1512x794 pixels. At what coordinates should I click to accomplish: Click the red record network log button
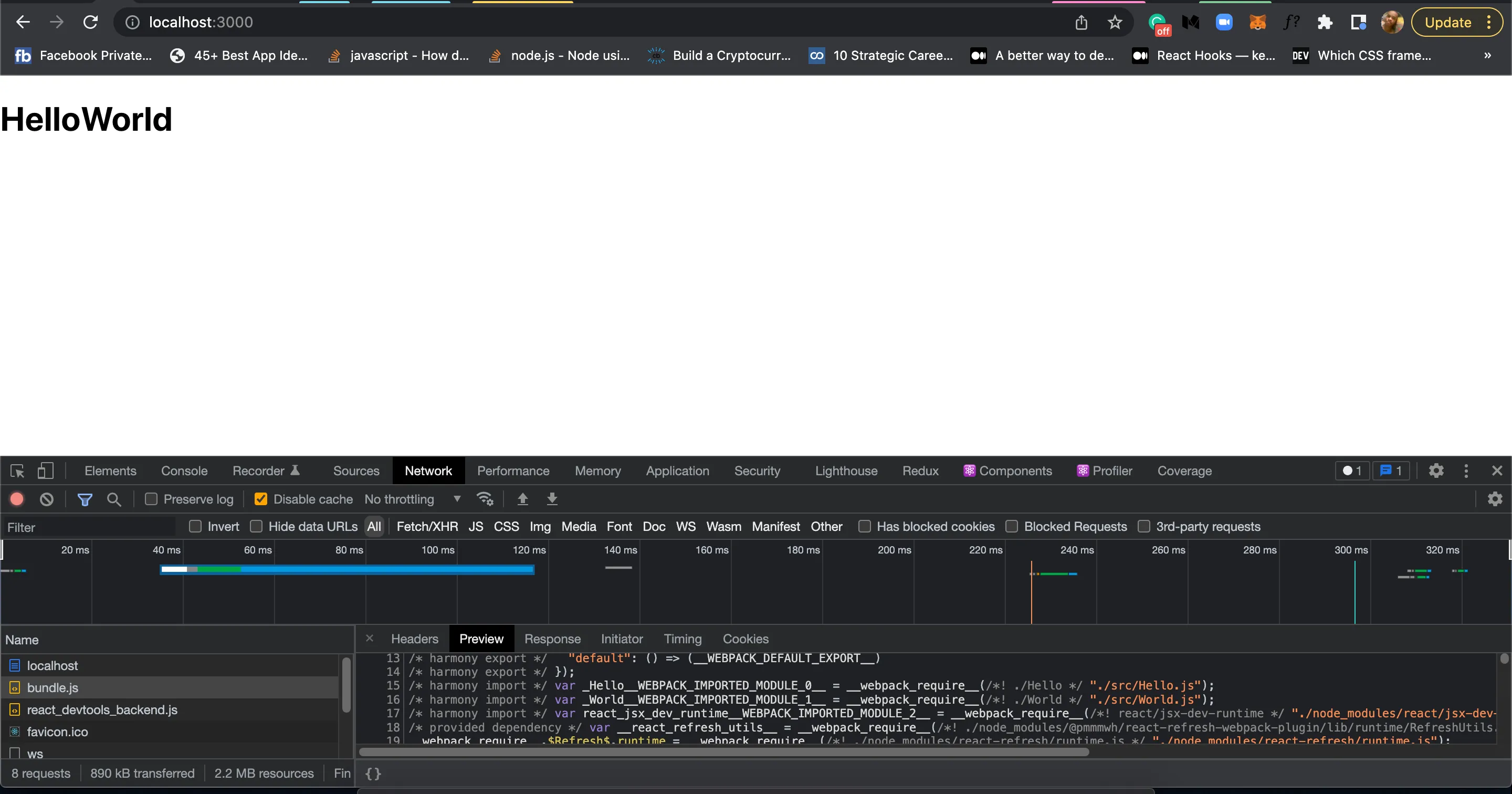pos(16,499)
